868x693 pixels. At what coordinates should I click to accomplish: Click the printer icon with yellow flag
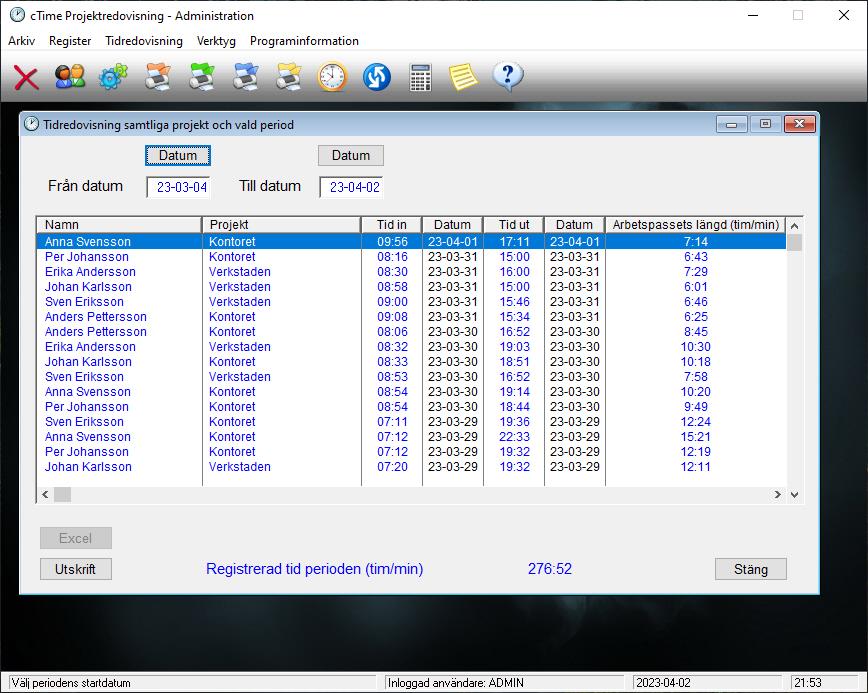290,77
